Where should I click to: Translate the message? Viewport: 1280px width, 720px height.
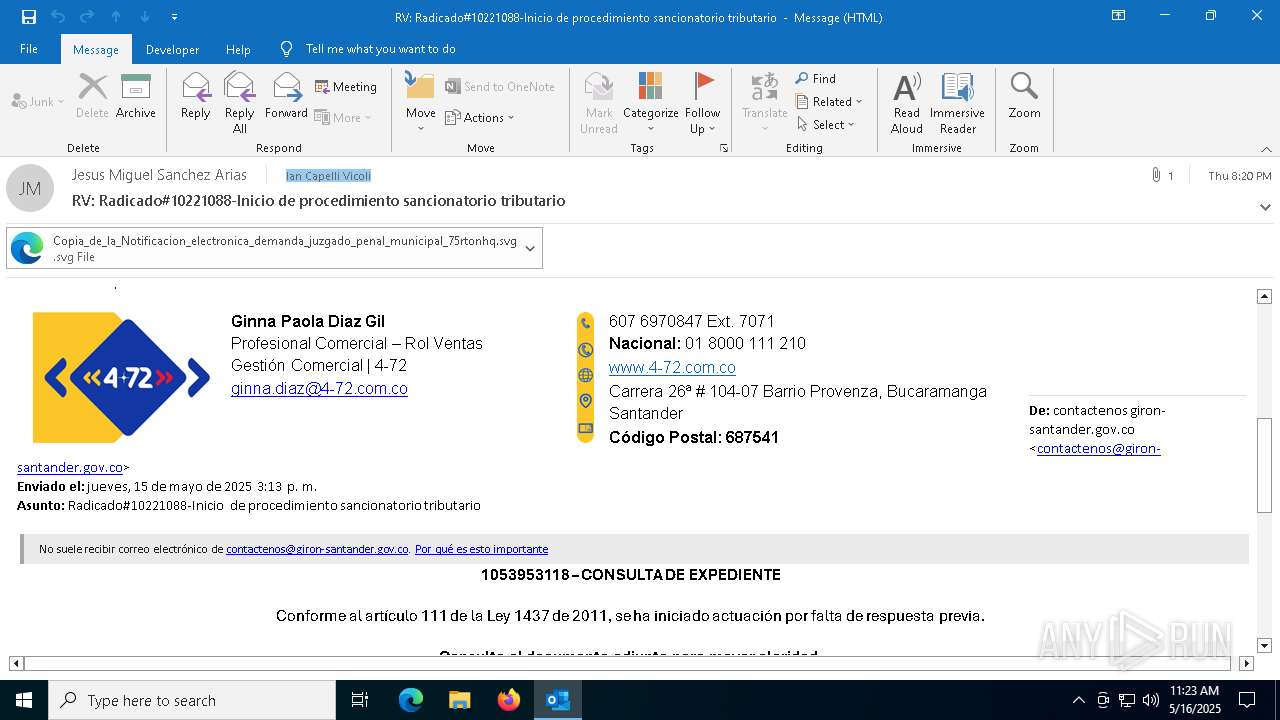tap(765, 103)
